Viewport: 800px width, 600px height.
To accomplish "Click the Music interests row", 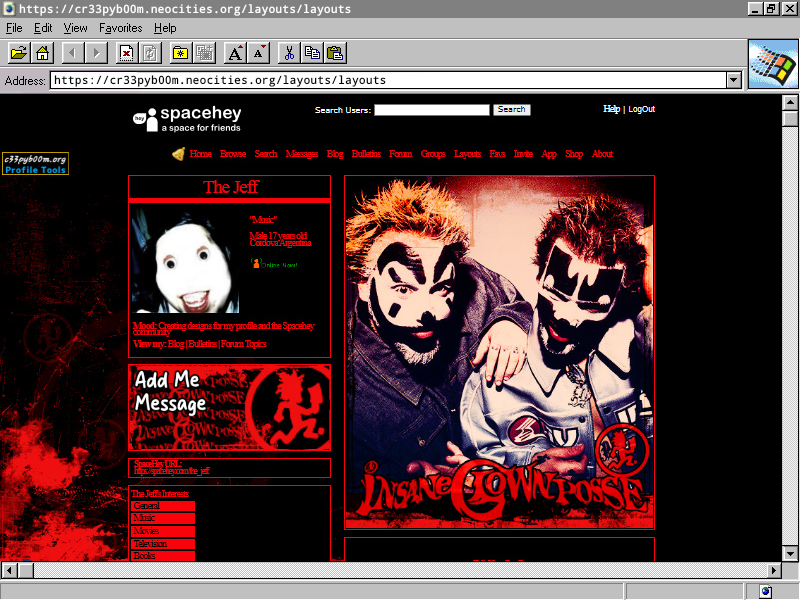I will [x=163, y=518].
